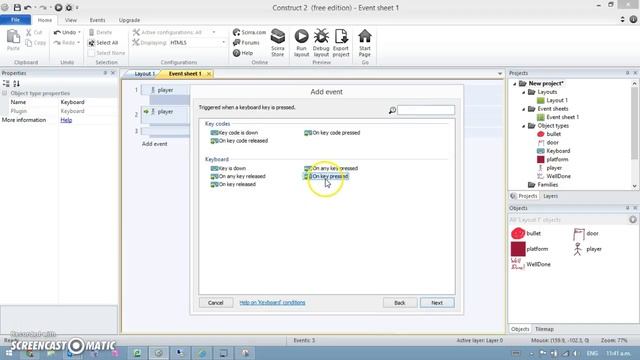Screen dimensions: 640x360
Task: Collapse the Object types folder
Action: 524,126
